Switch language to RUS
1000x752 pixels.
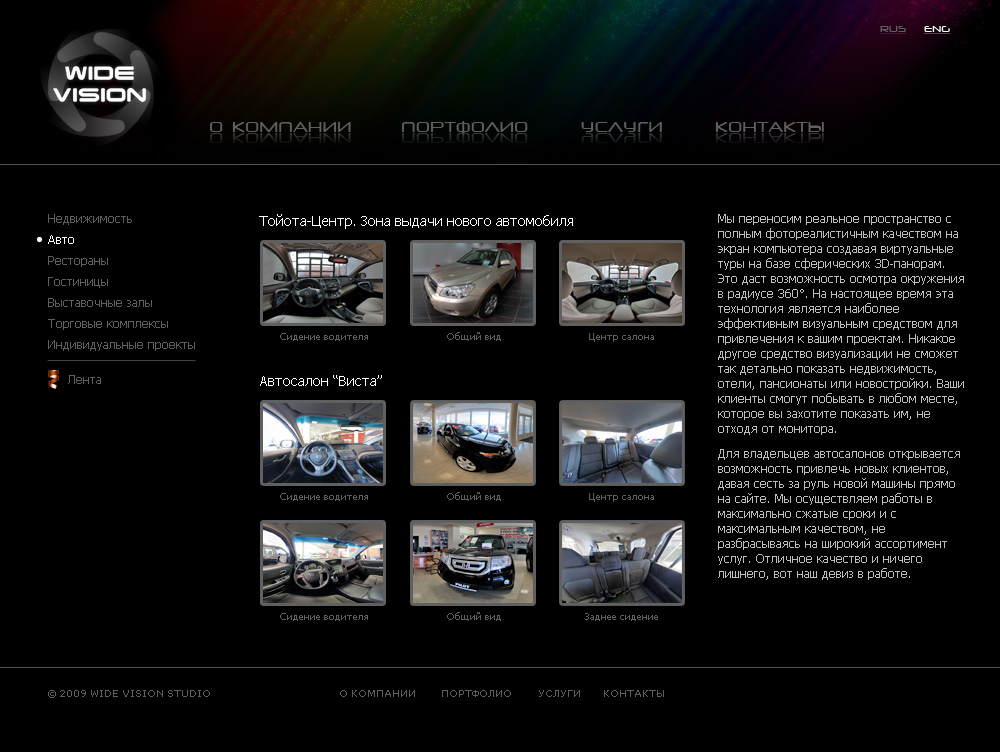pyautogui.click(x=892, y=29)
